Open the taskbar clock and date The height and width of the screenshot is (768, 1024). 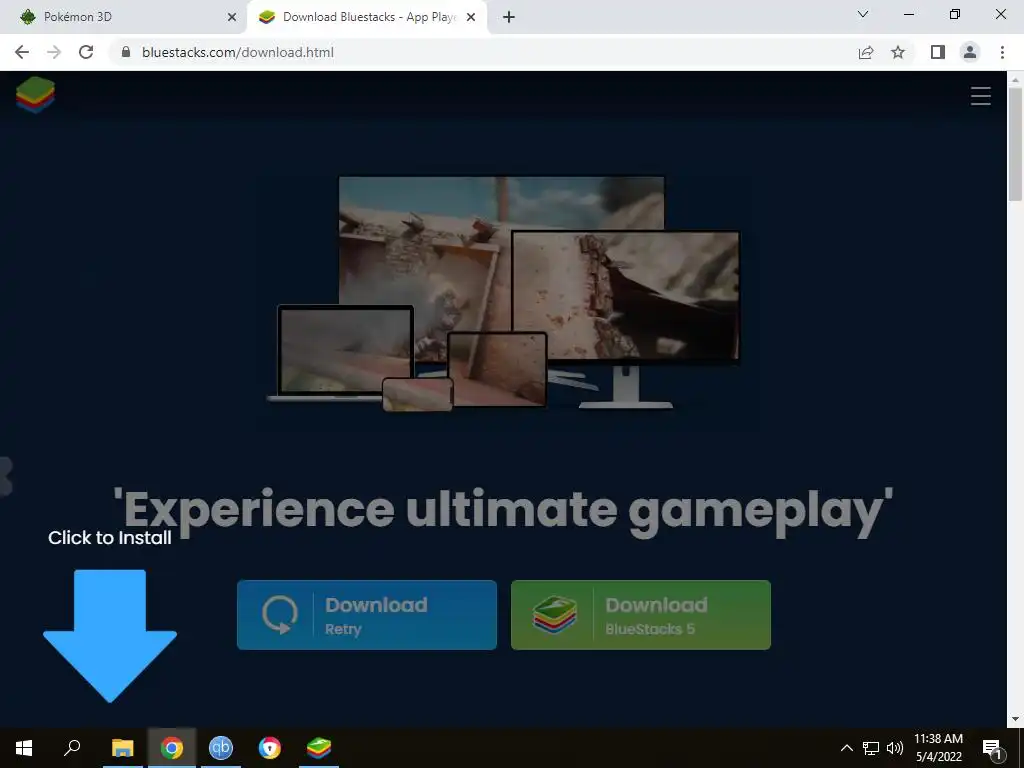point(938,748)
